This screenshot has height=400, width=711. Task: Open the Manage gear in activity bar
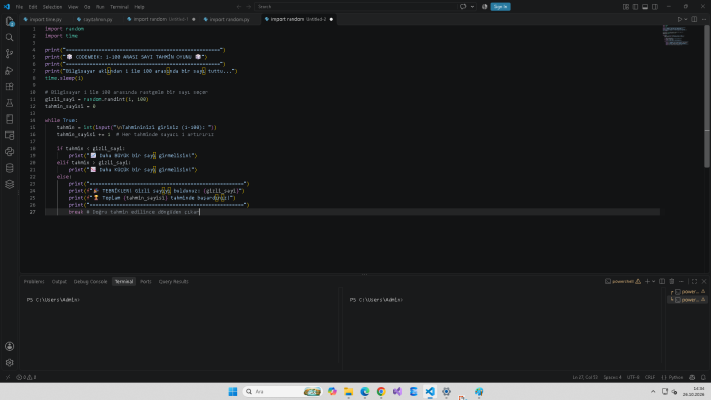point(10,363)
